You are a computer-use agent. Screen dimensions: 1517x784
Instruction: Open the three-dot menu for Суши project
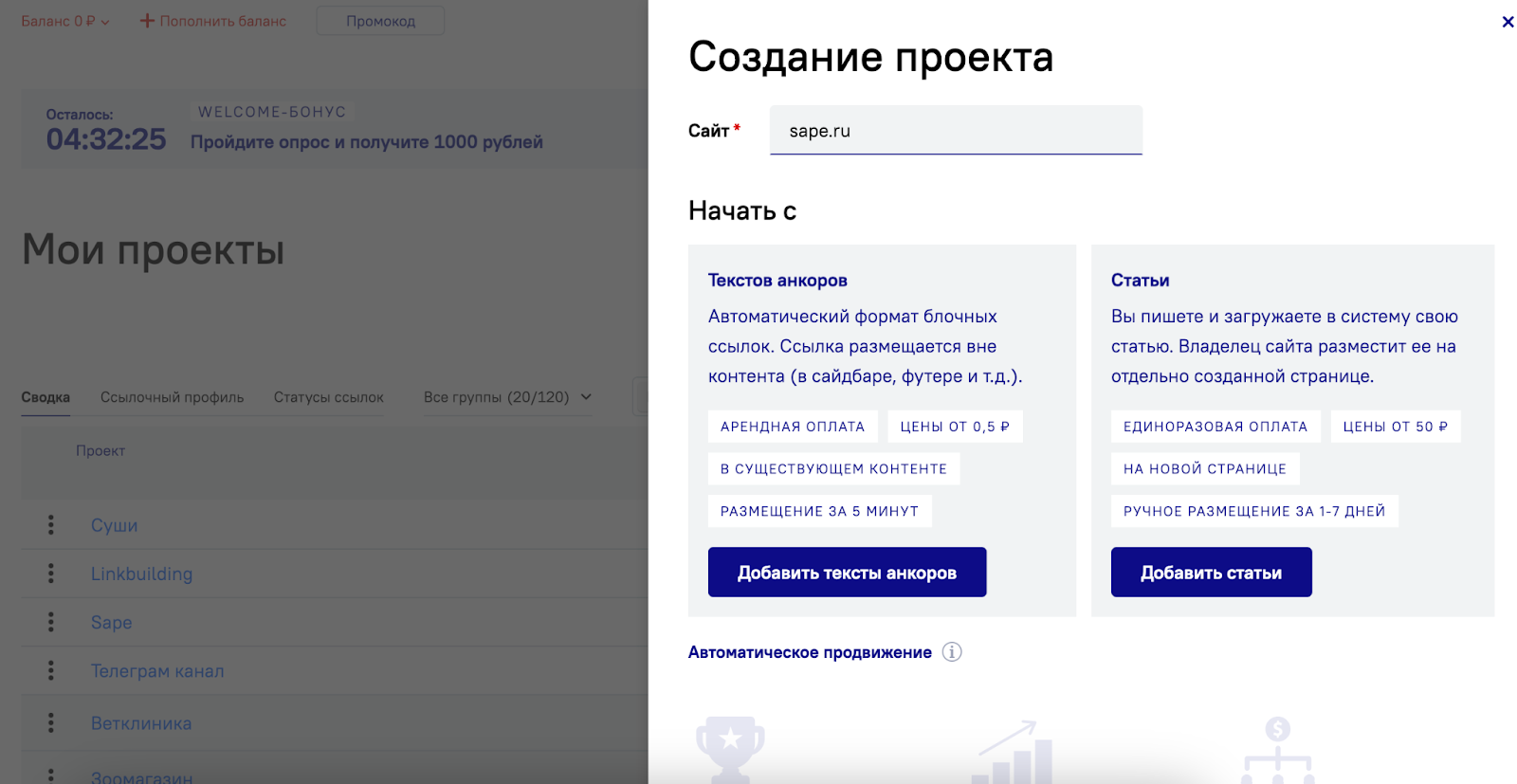(51, 525)
